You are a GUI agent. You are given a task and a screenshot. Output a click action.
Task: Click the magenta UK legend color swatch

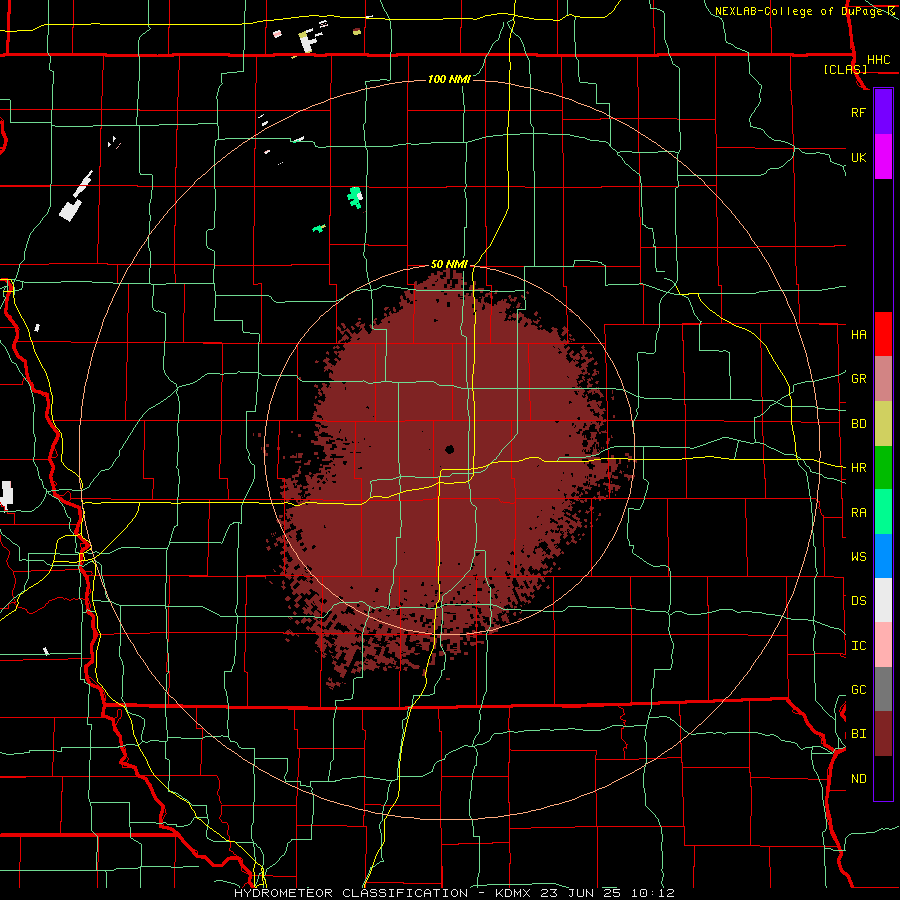coord(883,157)
